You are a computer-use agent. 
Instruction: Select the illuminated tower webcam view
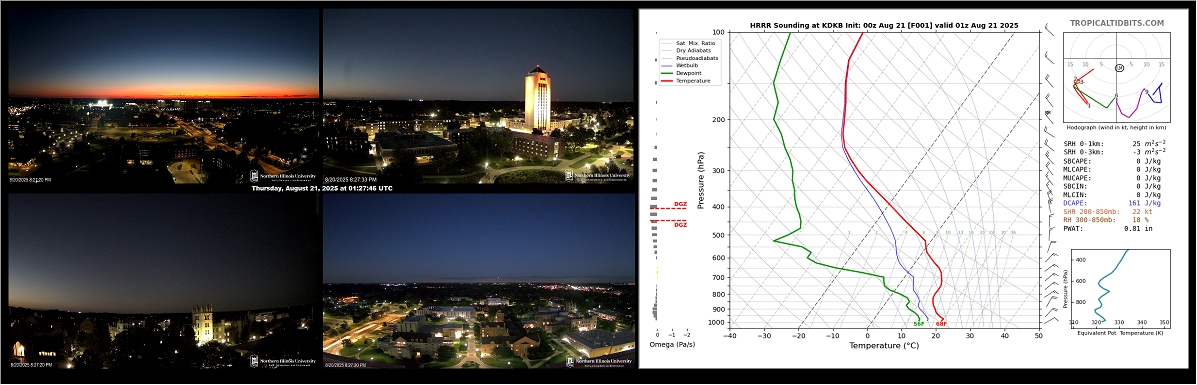(479, 96)
